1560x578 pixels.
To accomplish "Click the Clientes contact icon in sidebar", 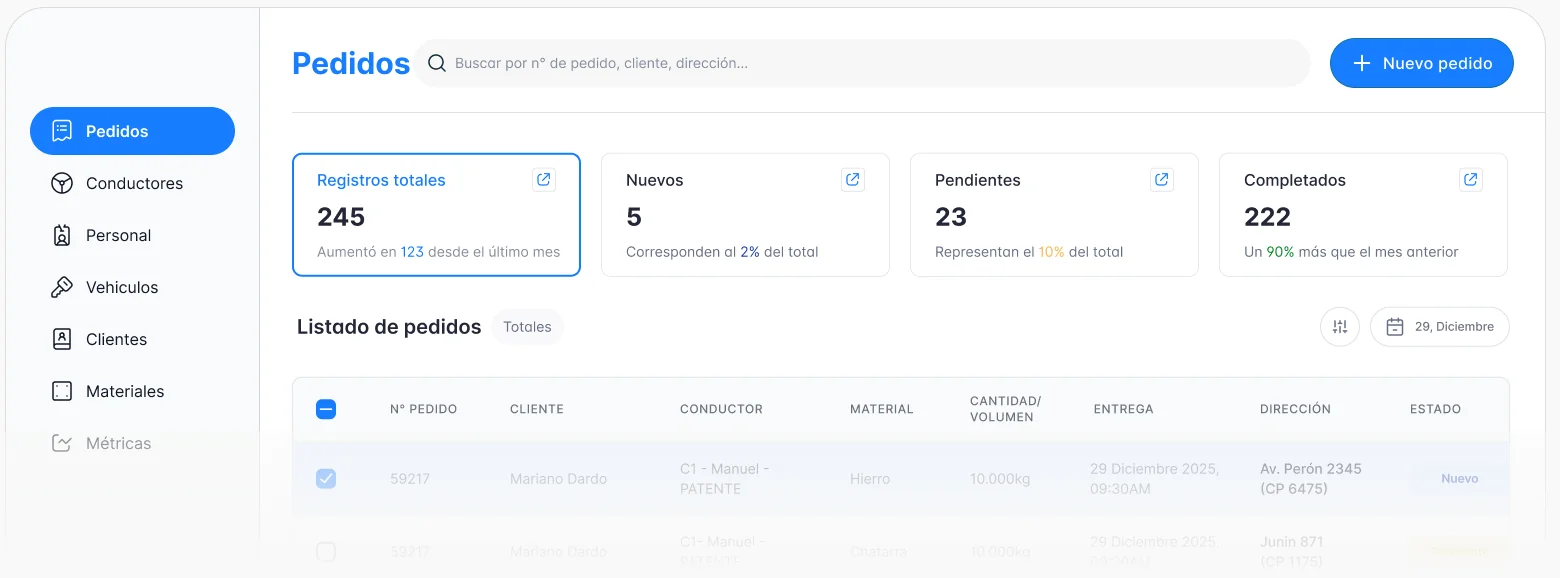I will [x=62, y=339].
